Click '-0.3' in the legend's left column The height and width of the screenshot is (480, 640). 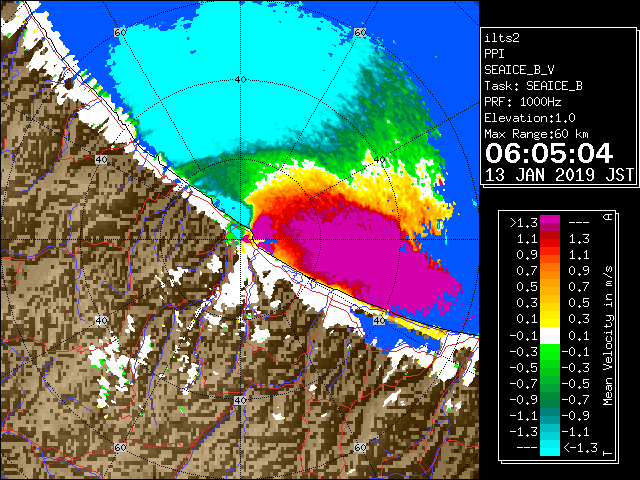523,351
